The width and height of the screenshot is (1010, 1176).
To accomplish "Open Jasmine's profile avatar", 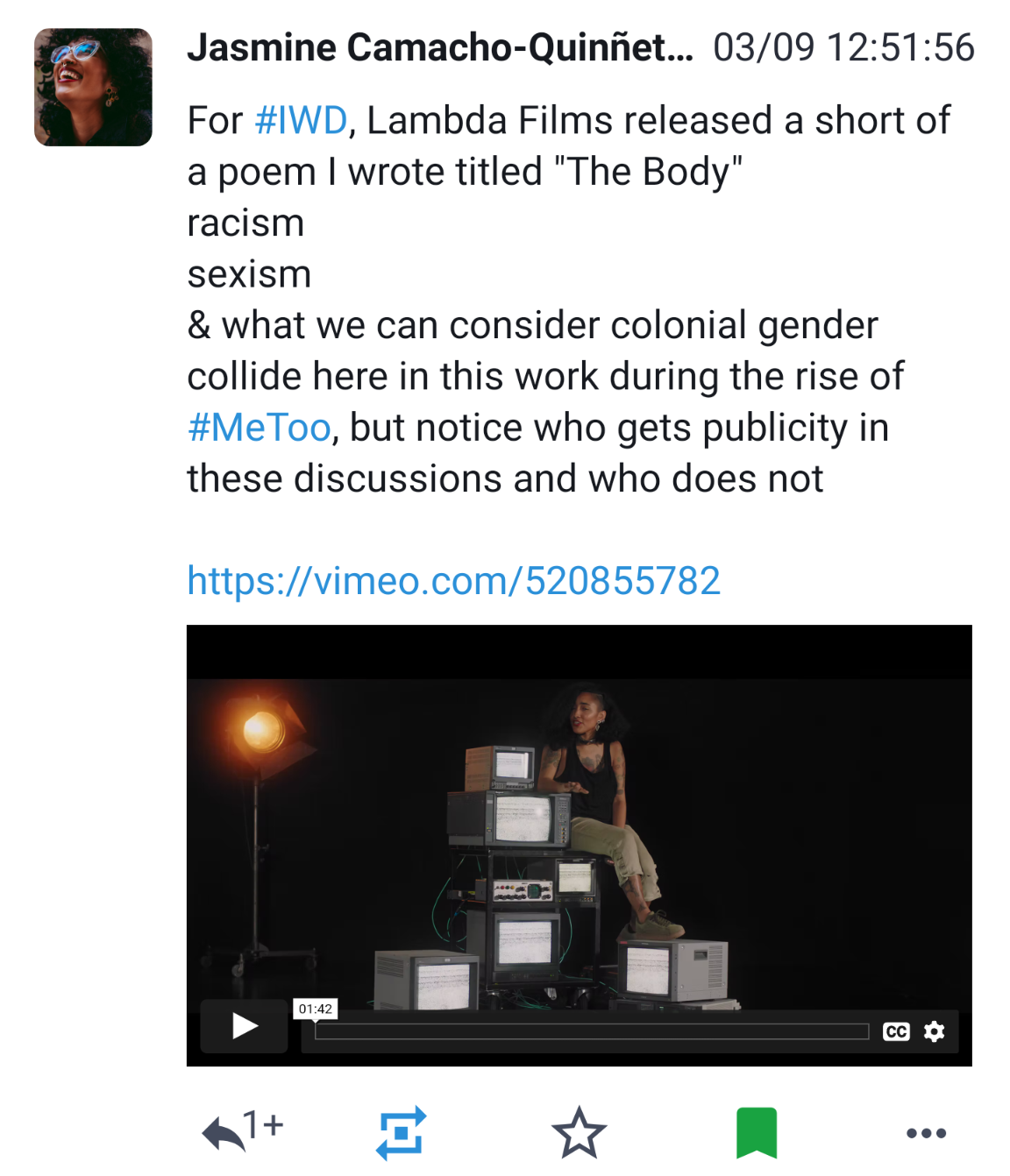I will click(x=93, y=87).
